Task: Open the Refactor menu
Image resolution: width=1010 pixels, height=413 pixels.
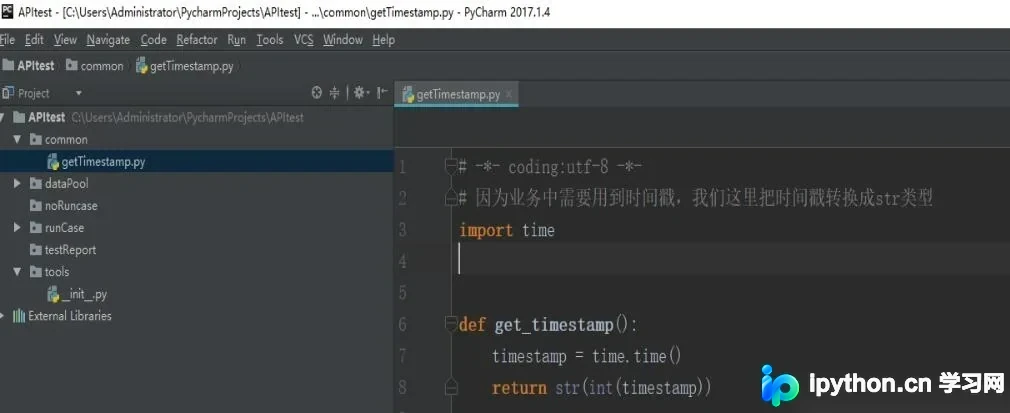Action: pos(196,40)
